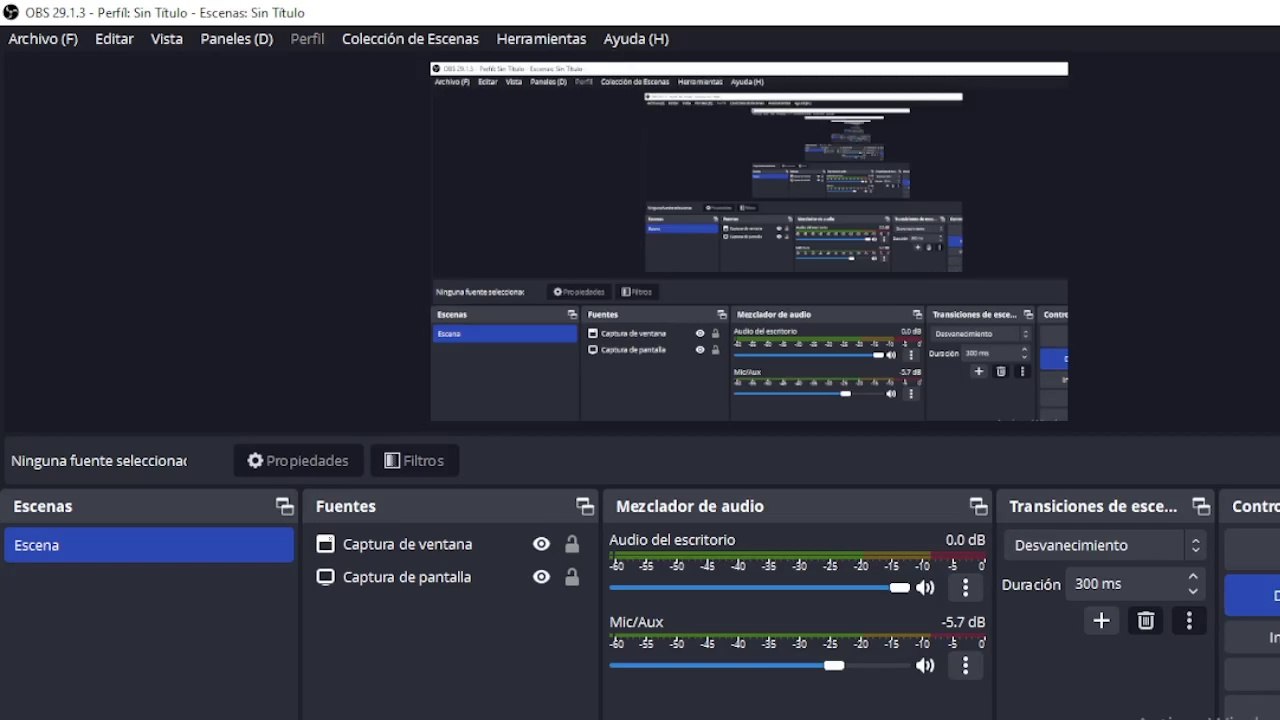Click the window icon of Captura de ventana

coord(325,544)
